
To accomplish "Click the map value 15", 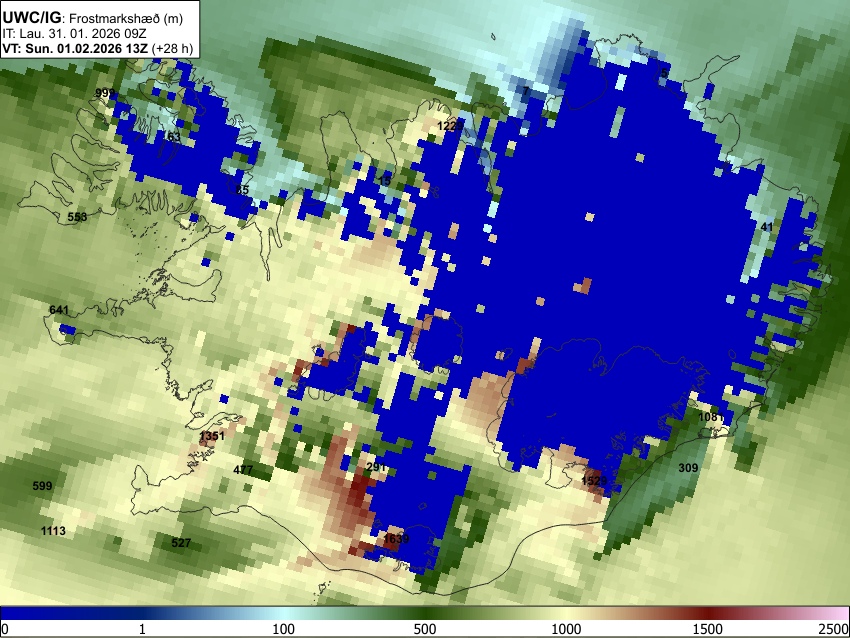I will point(384,181).
